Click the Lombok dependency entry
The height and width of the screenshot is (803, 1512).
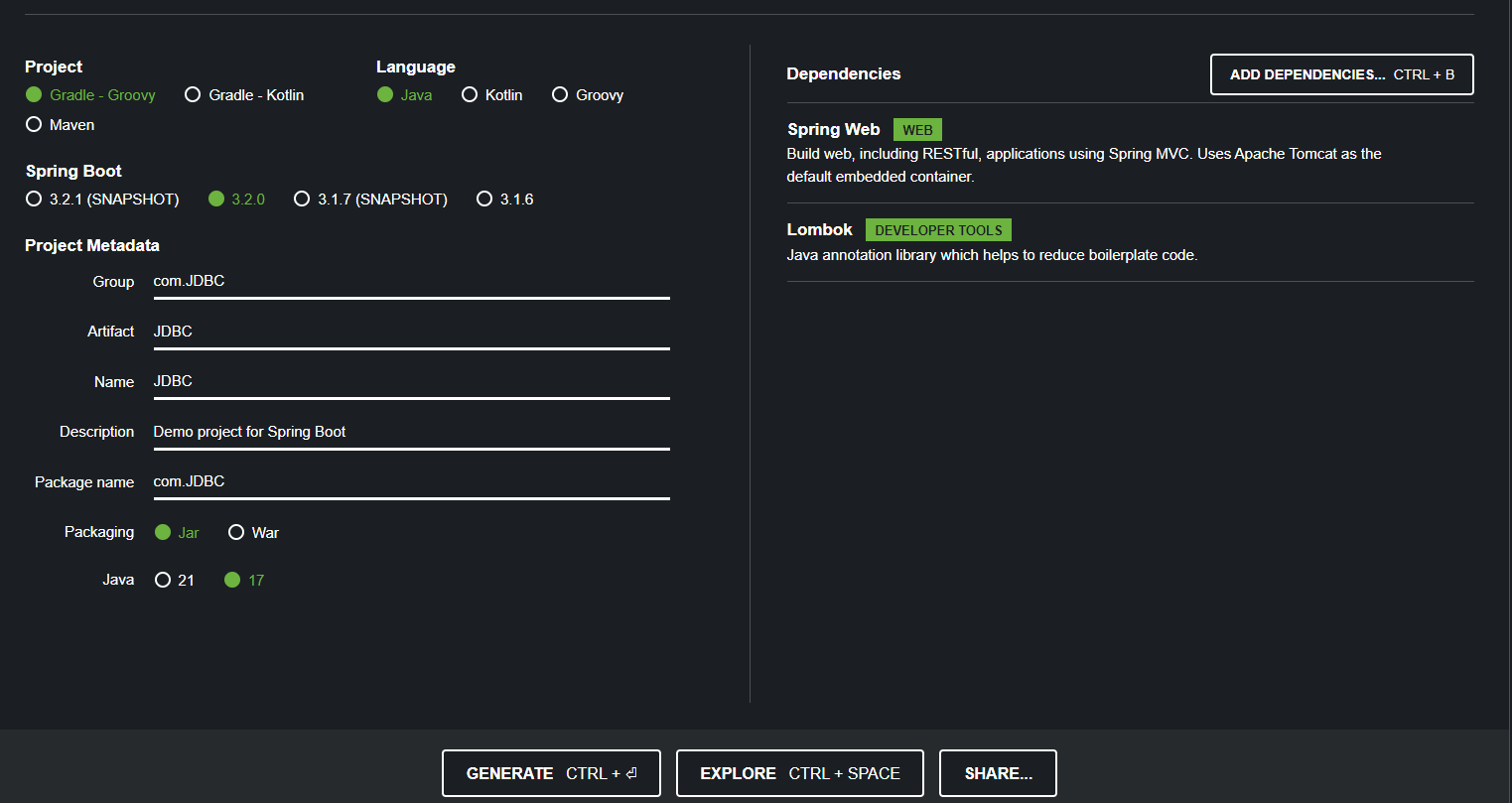[x=1130, y=242]
